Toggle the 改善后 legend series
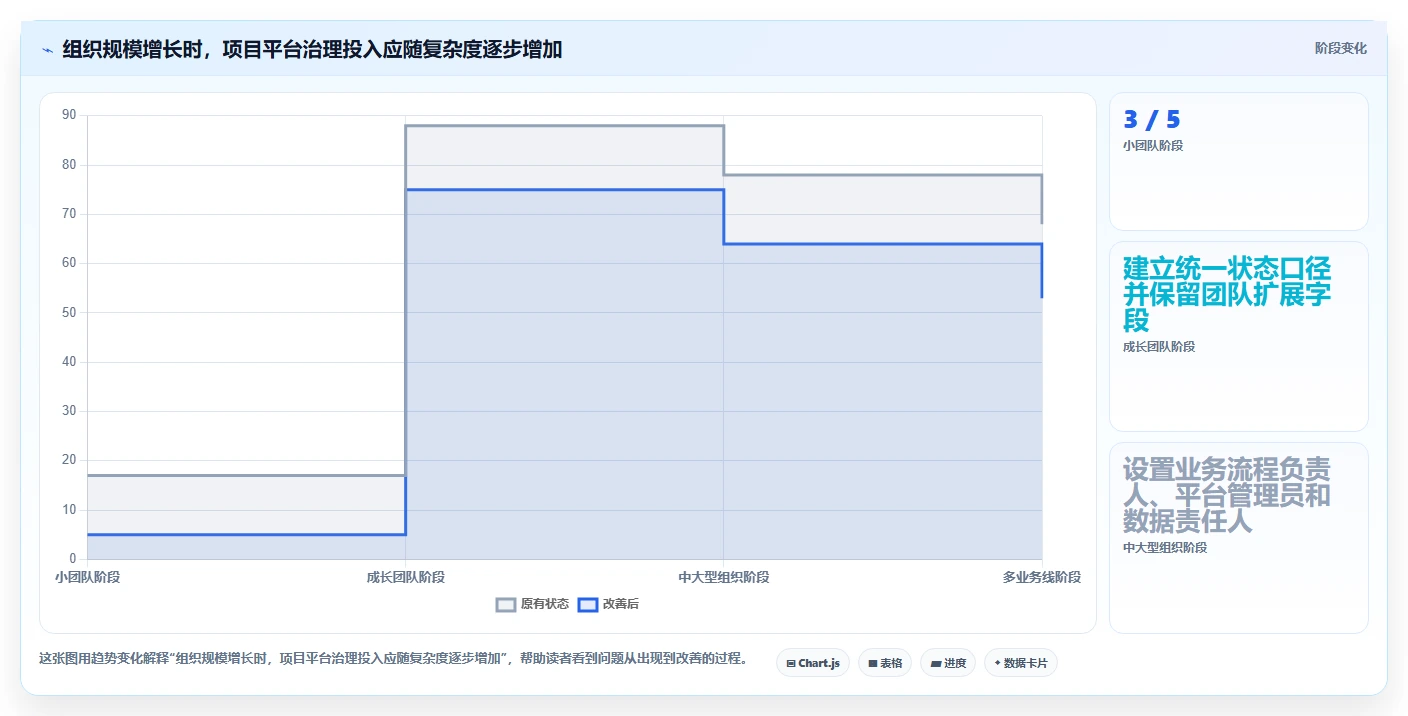The width and height of the screenshot is (1408, 716). [x=609, y=604]
